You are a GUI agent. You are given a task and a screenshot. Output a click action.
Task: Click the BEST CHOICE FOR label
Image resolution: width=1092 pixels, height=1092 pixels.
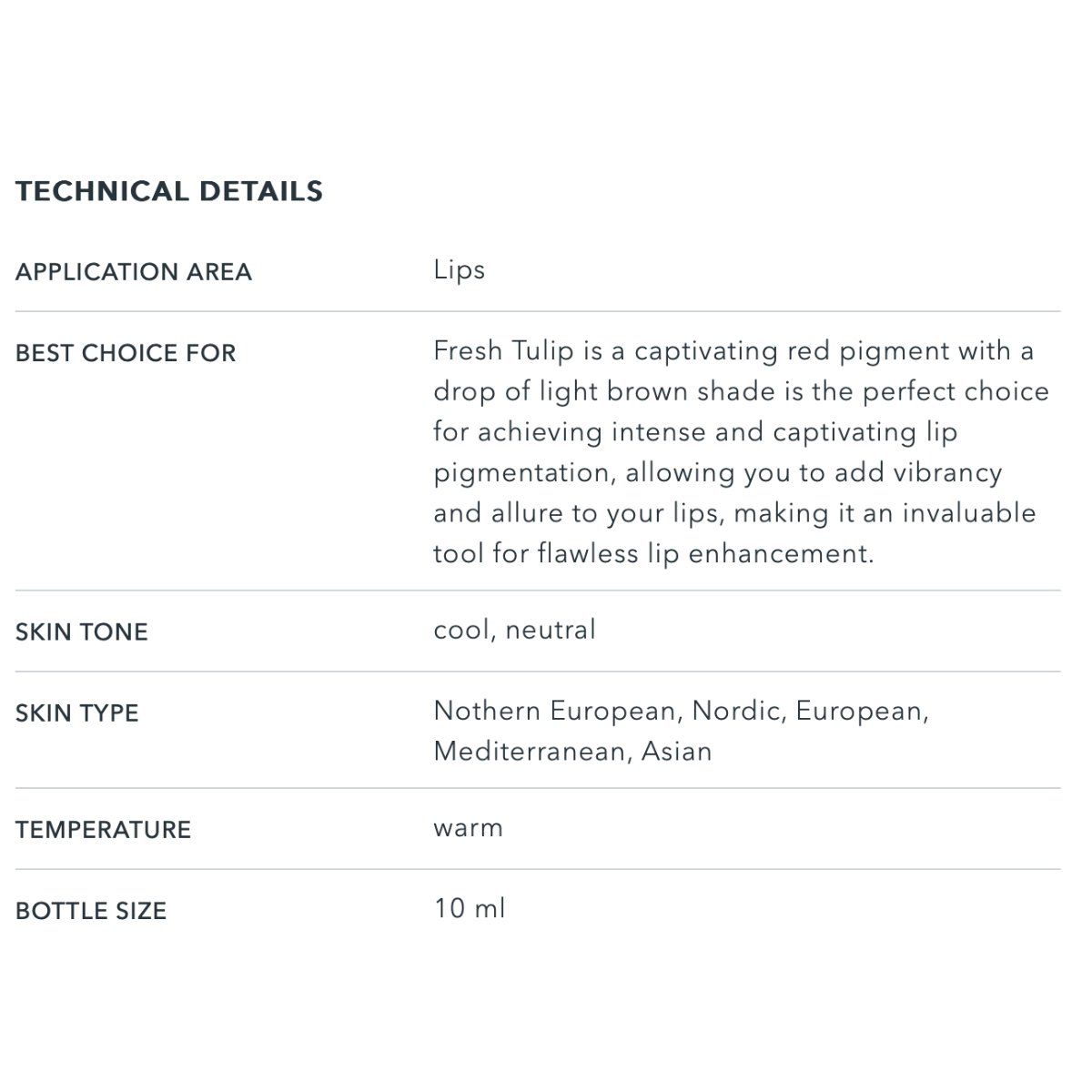point(126,353)
